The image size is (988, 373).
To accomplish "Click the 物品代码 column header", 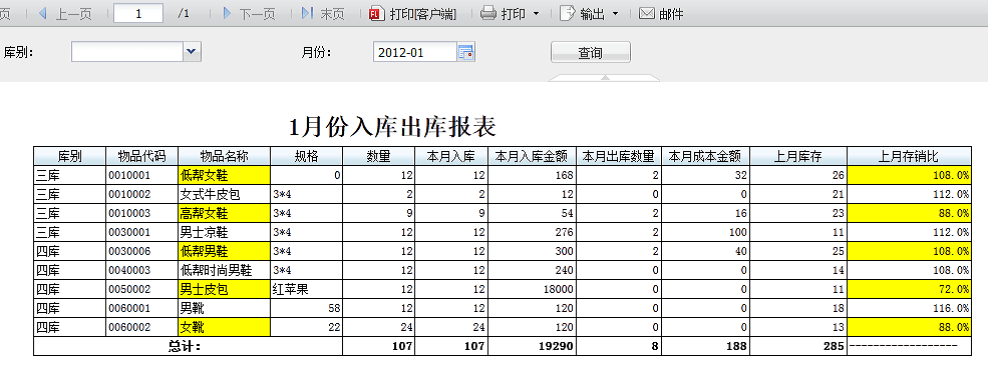I will click(x=142, y=156).
